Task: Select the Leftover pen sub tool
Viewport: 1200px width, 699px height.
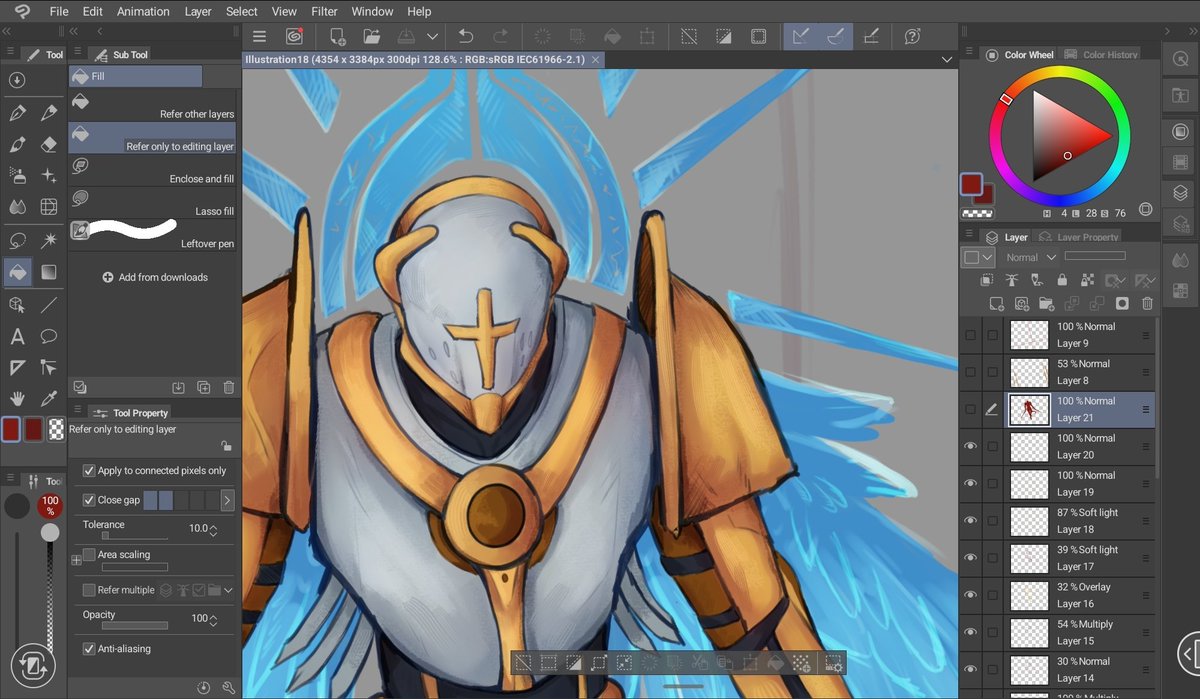Action: tap(152, 235)
